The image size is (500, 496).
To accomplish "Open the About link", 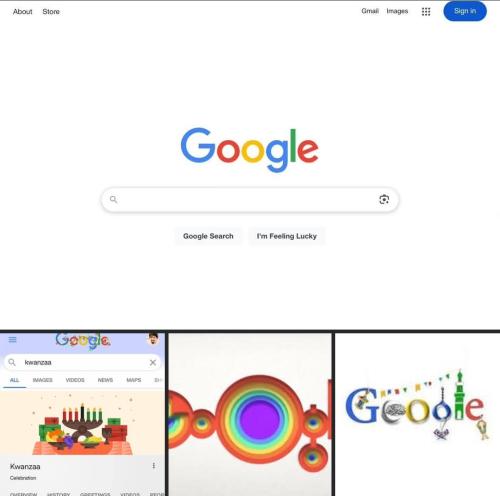I will tap(23, 12).
